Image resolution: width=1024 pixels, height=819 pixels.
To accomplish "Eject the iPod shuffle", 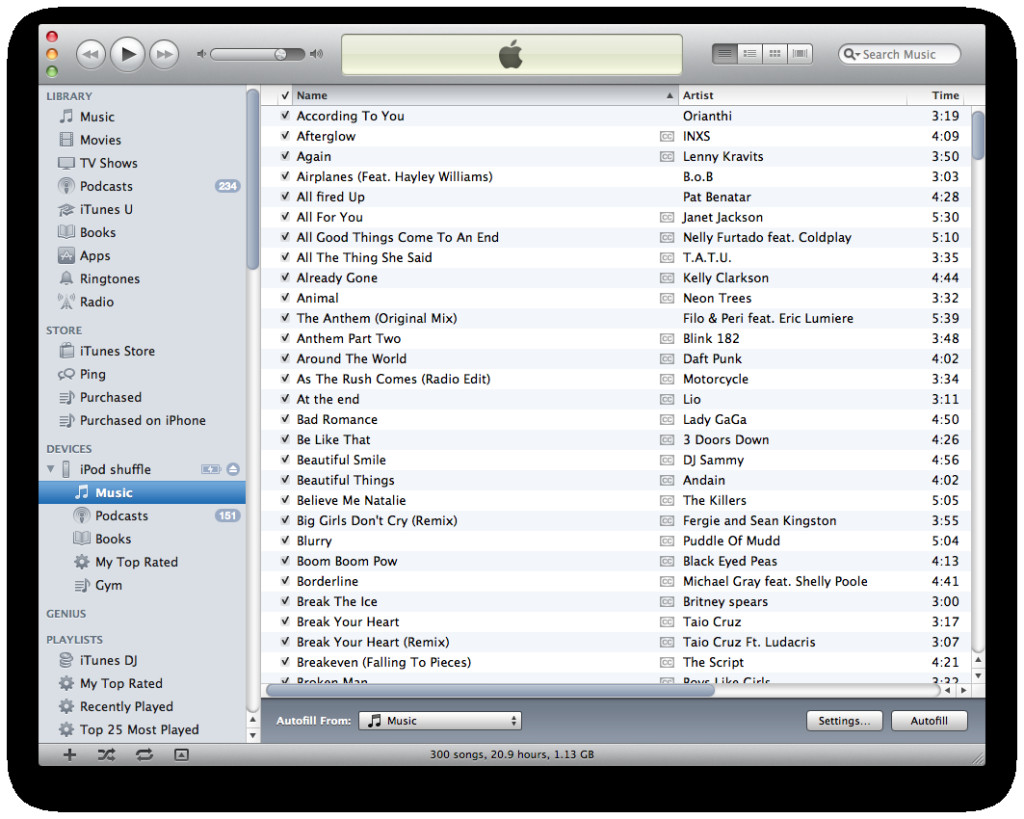I will [x=233, y=469].
